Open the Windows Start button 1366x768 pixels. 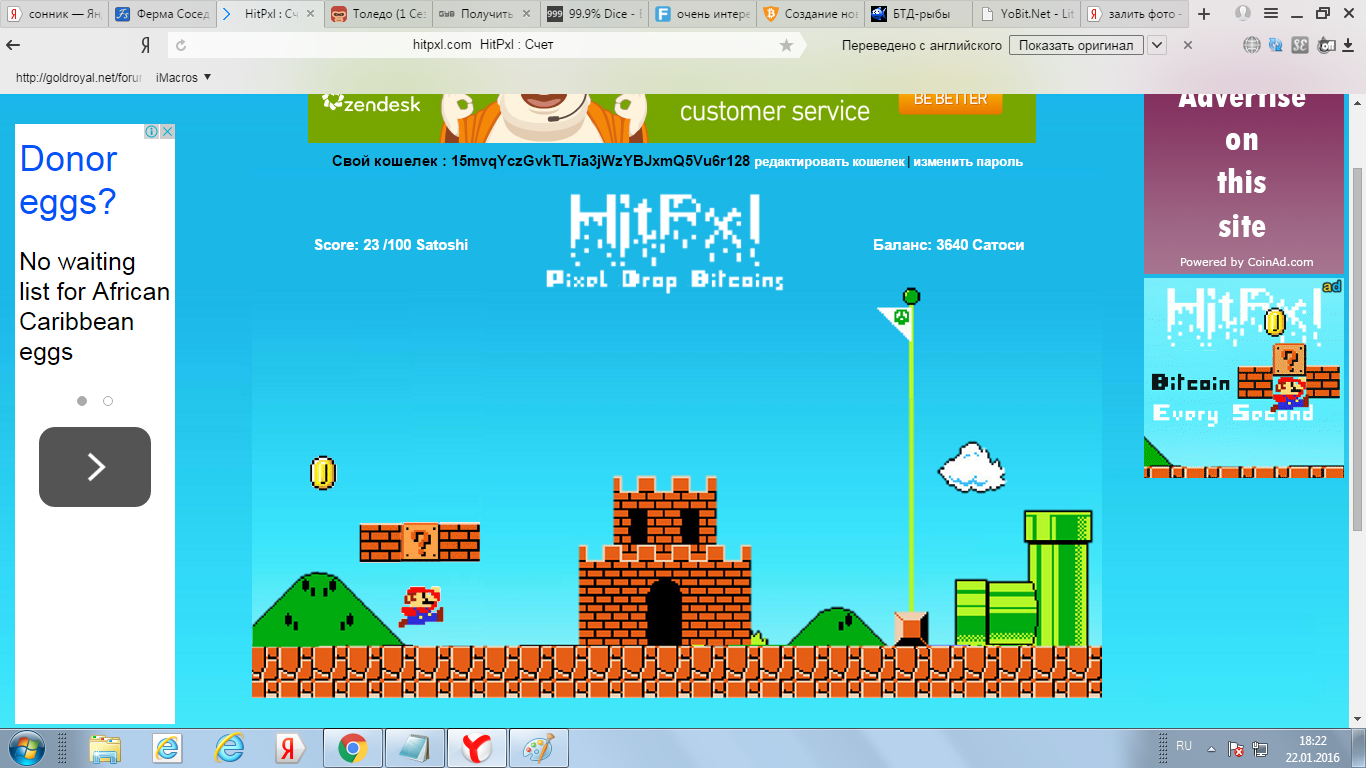click(x=26, y=748)
